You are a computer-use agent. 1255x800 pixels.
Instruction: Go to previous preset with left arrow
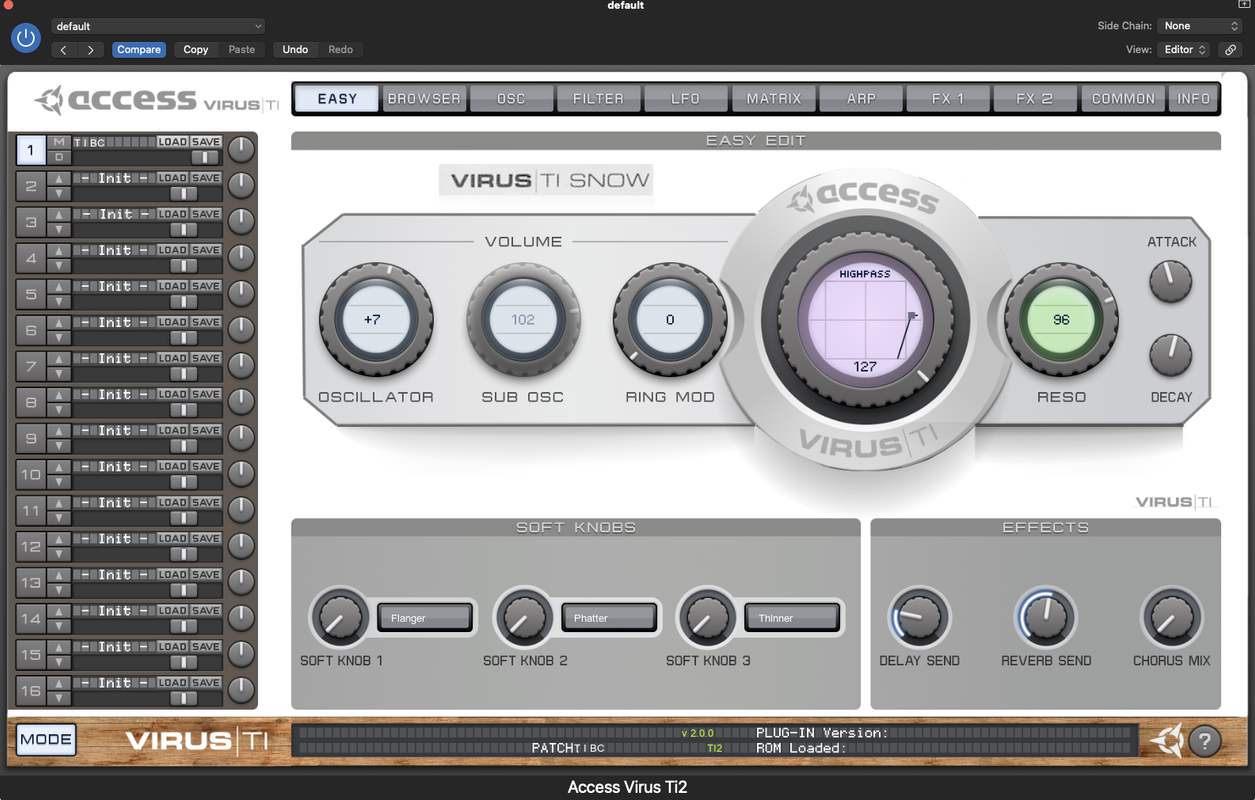(64, 49)
